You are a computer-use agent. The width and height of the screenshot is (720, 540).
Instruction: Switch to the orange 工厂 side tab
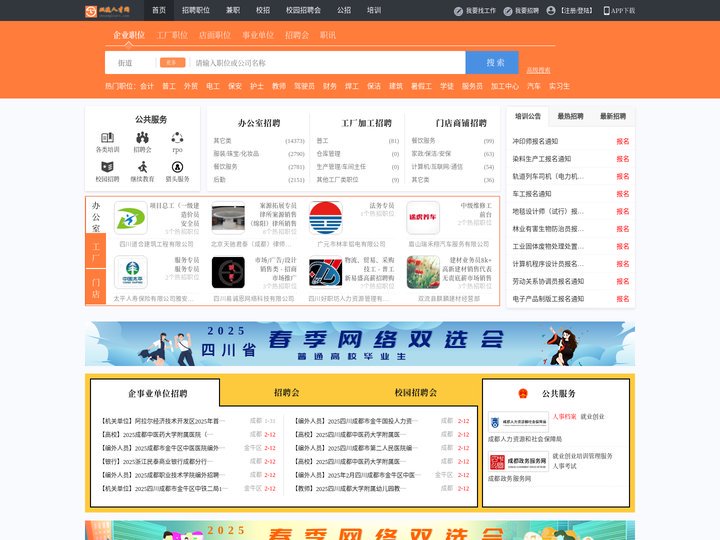coord(96,251)
